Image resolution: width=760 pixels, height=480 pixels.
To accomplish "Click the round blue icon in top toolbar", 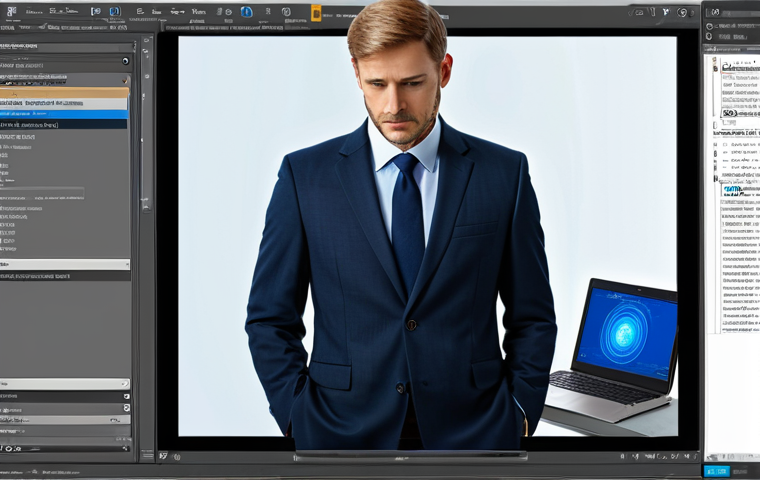I will (x=247, y=12).
